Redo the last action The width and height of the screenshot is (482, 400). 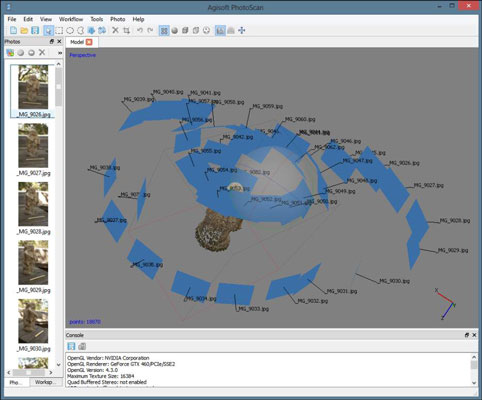point(150,31)
